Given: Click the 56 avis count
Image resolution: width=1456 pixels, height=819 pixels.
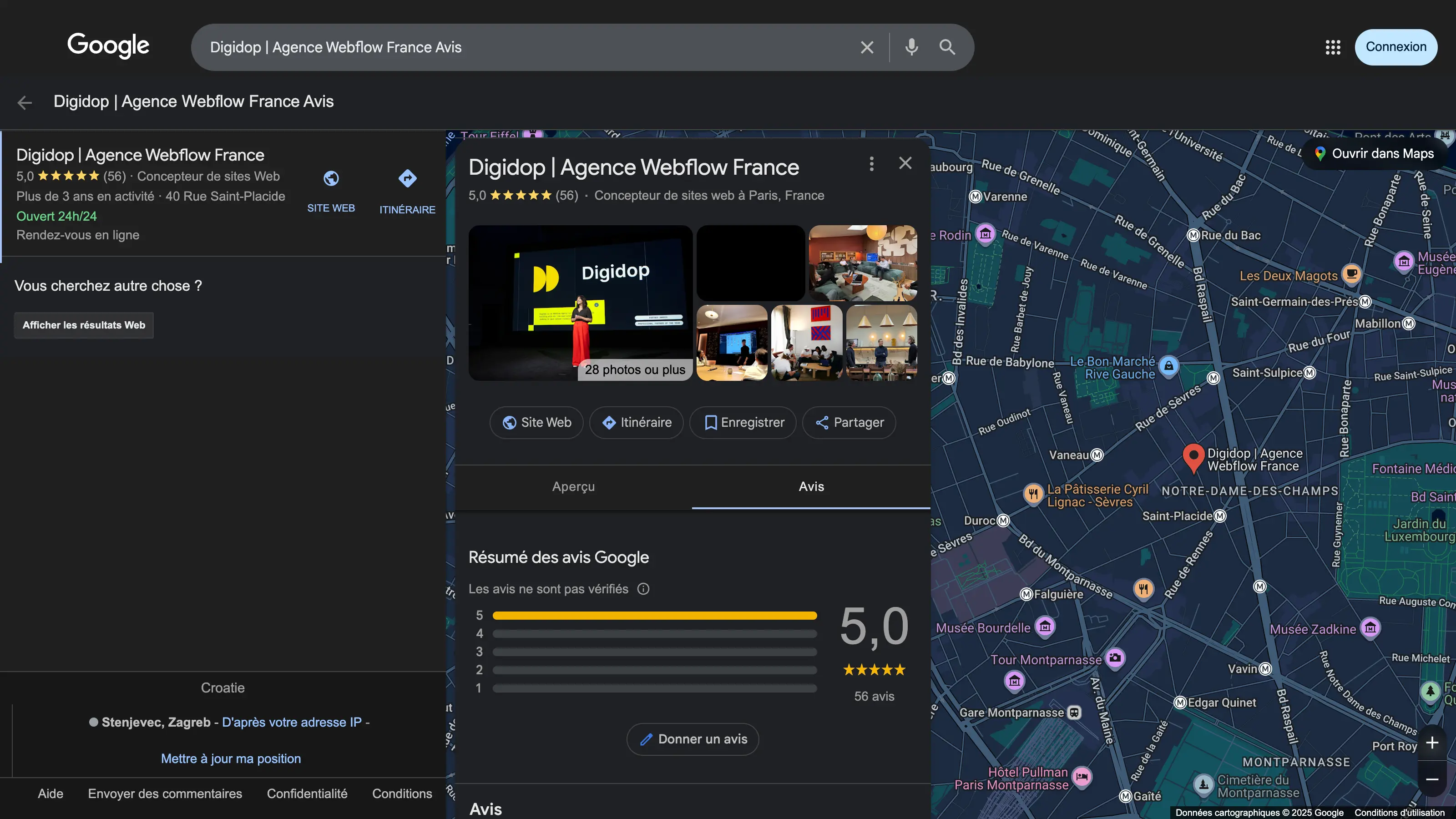Looking at the screenshot, I should pyautogui.click(x=874, y=696).
